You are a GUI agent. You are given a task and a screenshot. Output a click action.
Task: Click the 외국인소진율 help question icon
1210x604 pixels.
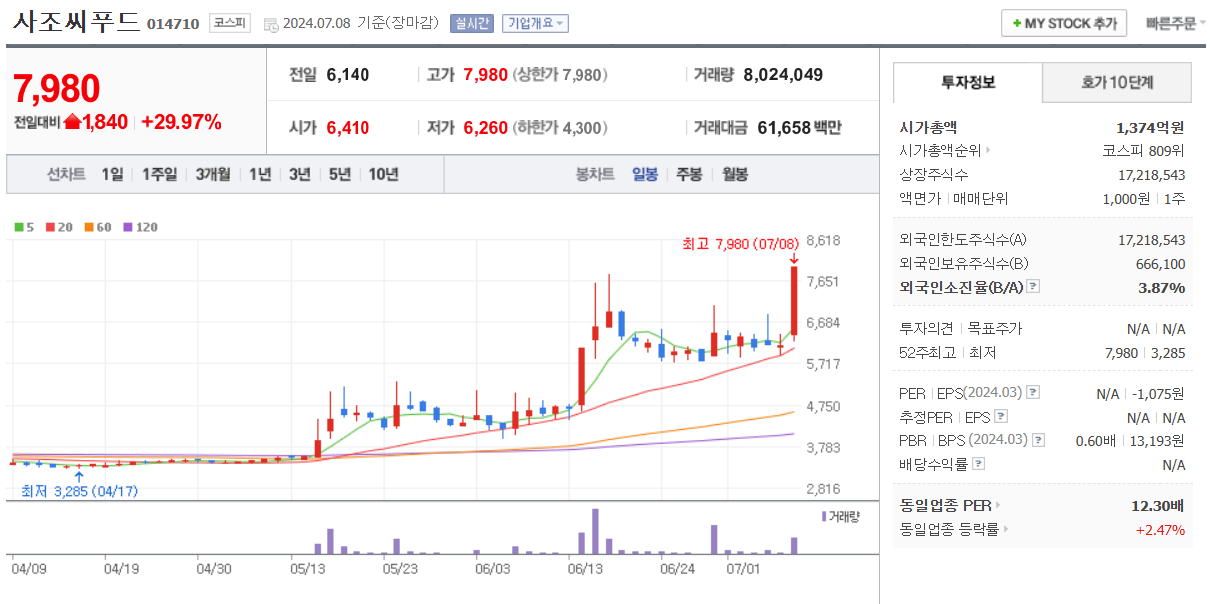point(1033,287)
